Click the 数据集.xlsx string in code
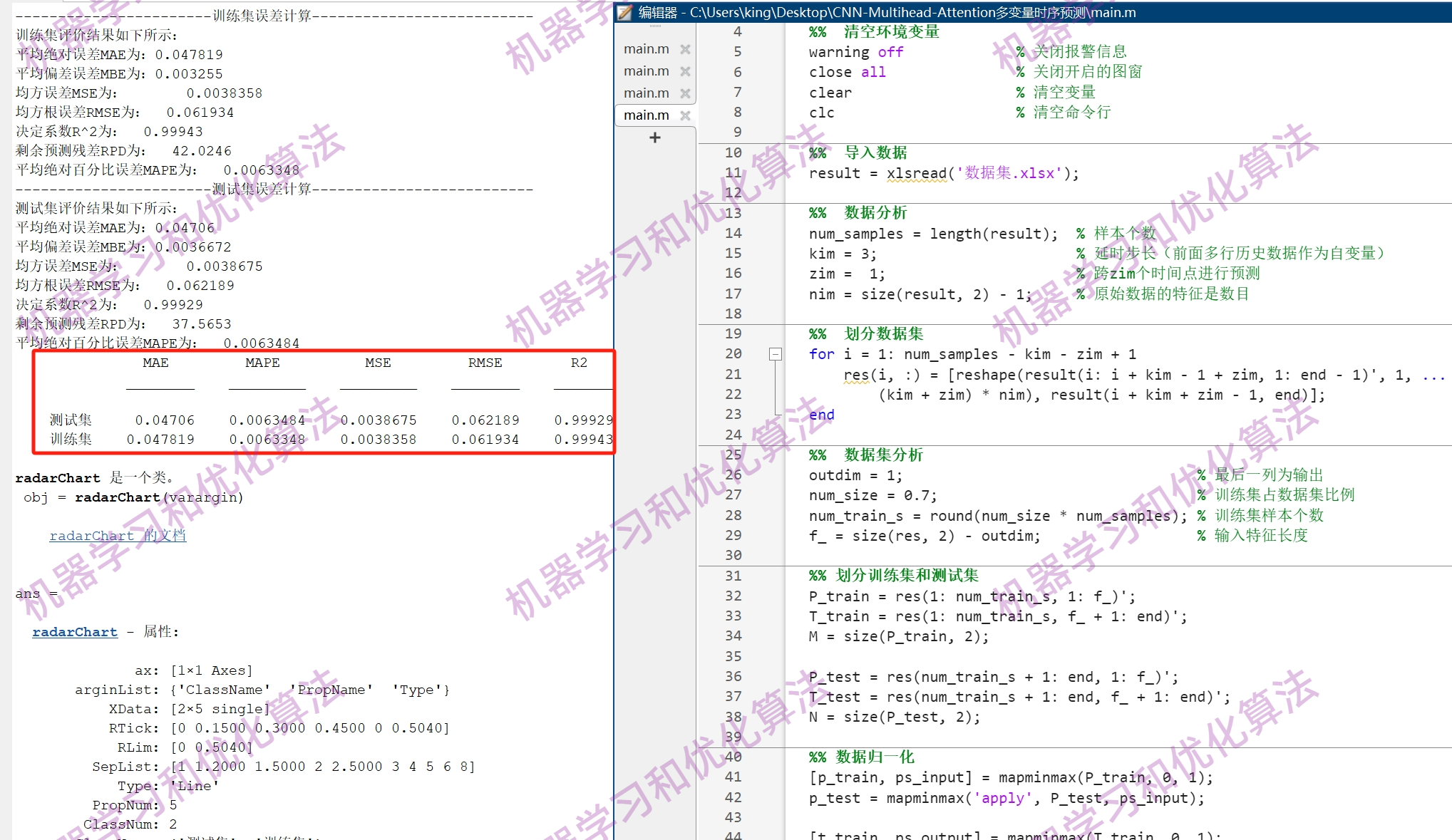The width and height of the screenshot is (1452, 840). [x=1009, y=173]
